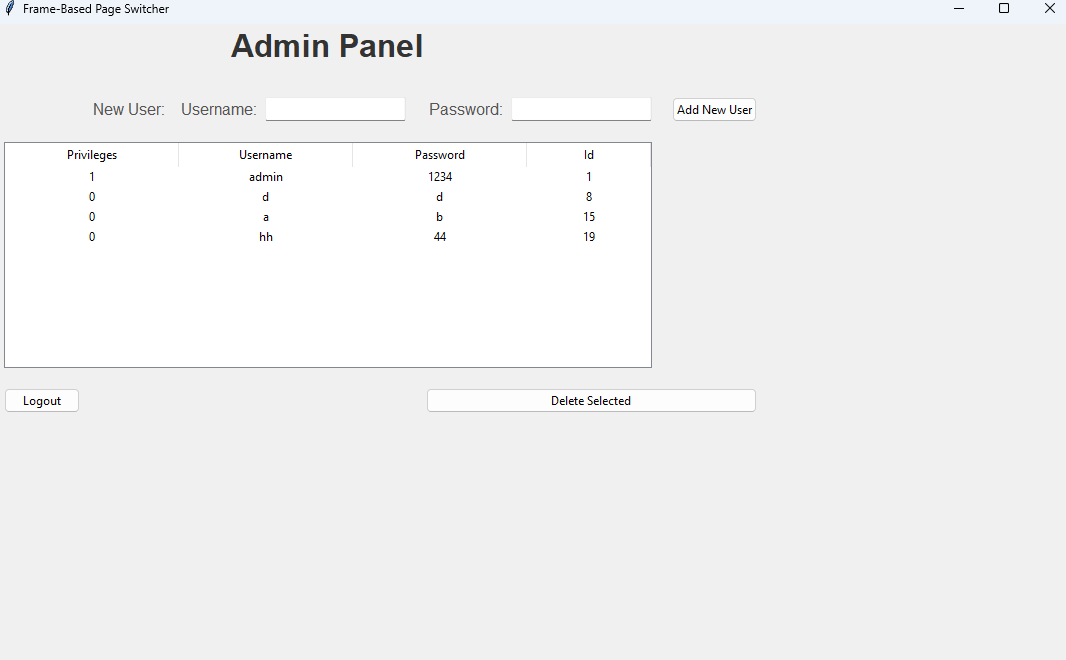Viewport: 1066px width, 660px height.
Task: Click Id cell '8'
Action: pyautogui.click(x=589, y=196)
